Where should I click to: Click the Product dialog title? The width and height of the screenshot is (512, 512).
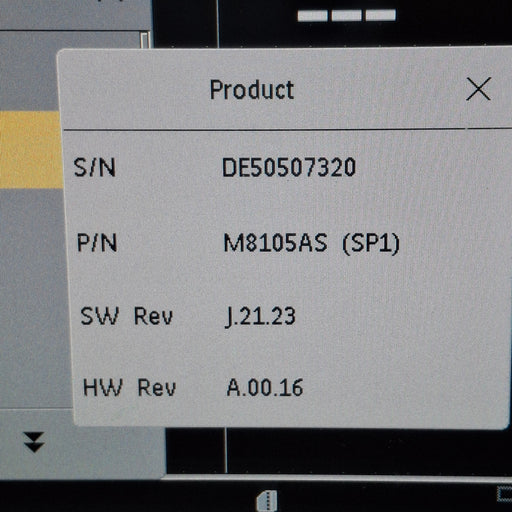[x=252, y=90]
